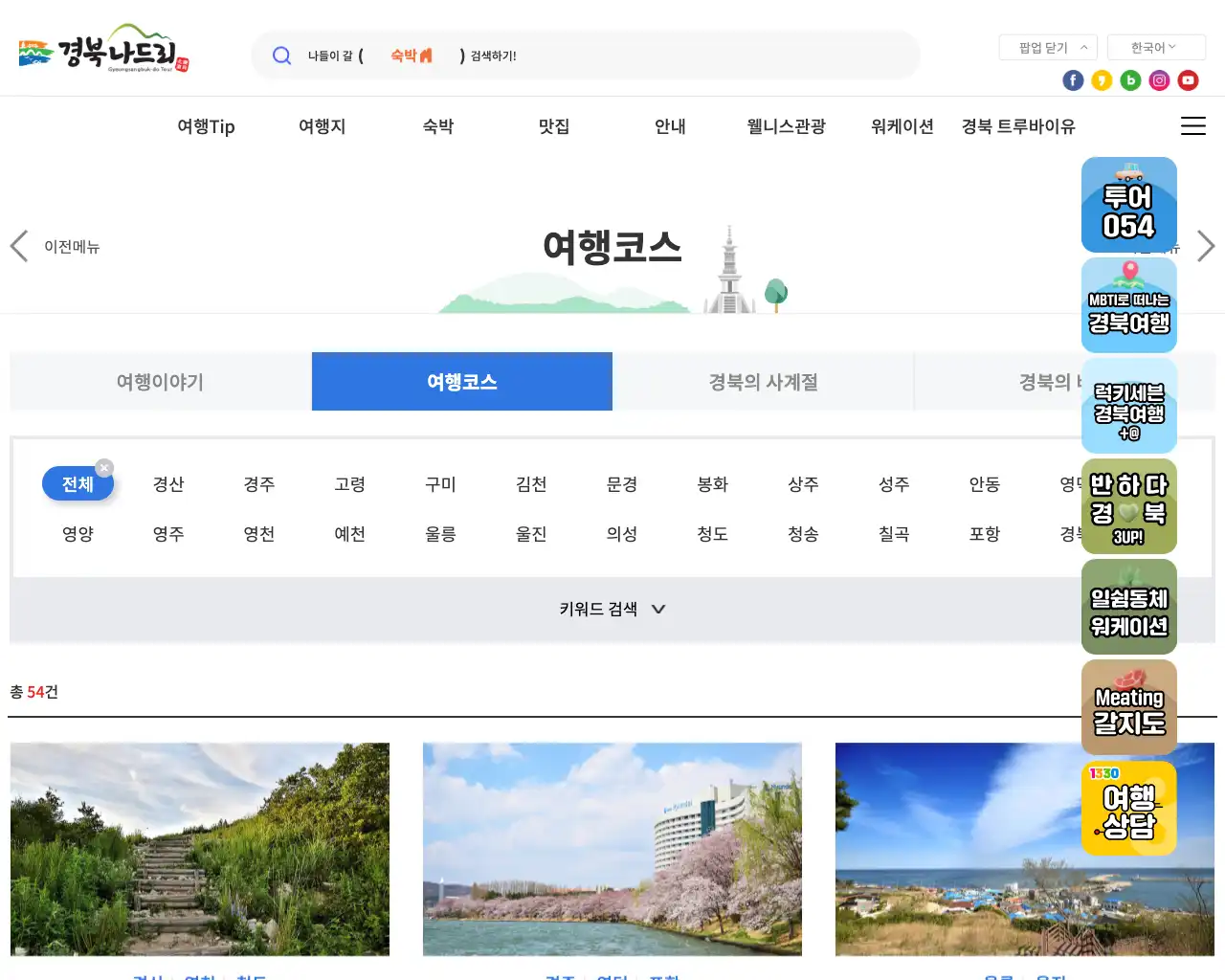
Task: Open the 럭키세븐 경북여행 banner
Action: click(1129, 406)
